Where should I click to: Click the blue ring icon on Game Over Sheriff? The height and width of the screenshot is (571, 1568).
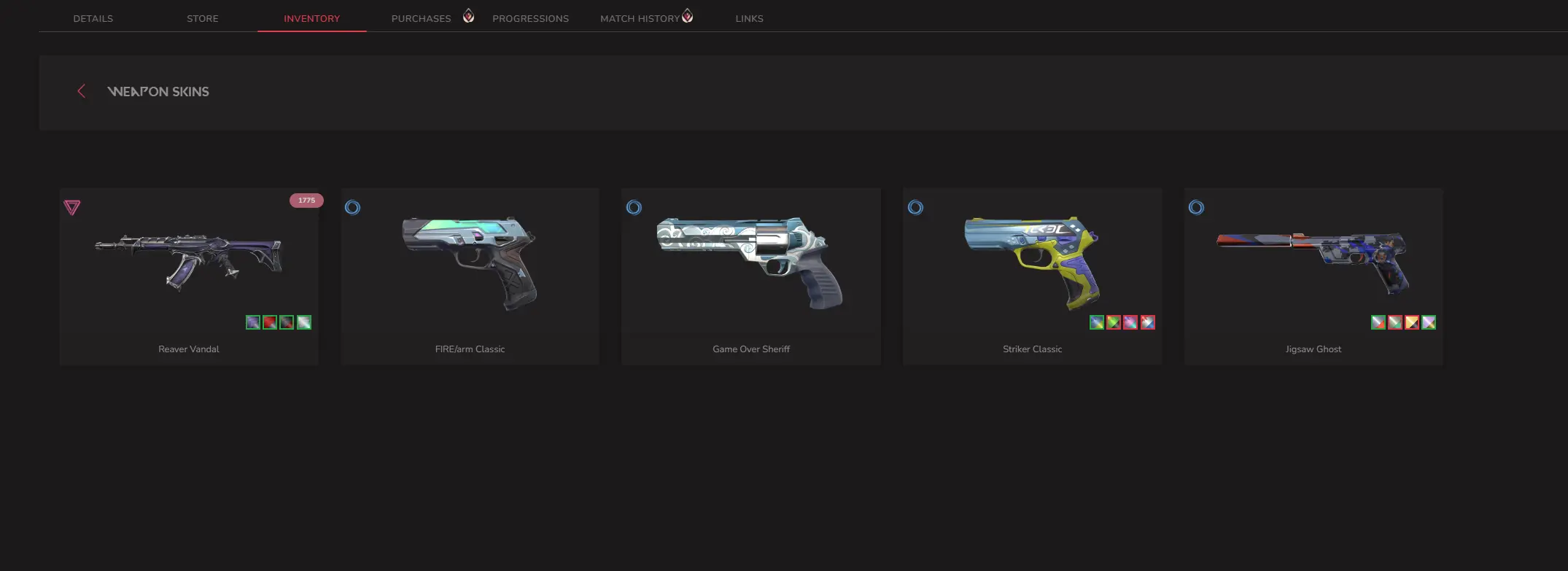coord(634,208)
